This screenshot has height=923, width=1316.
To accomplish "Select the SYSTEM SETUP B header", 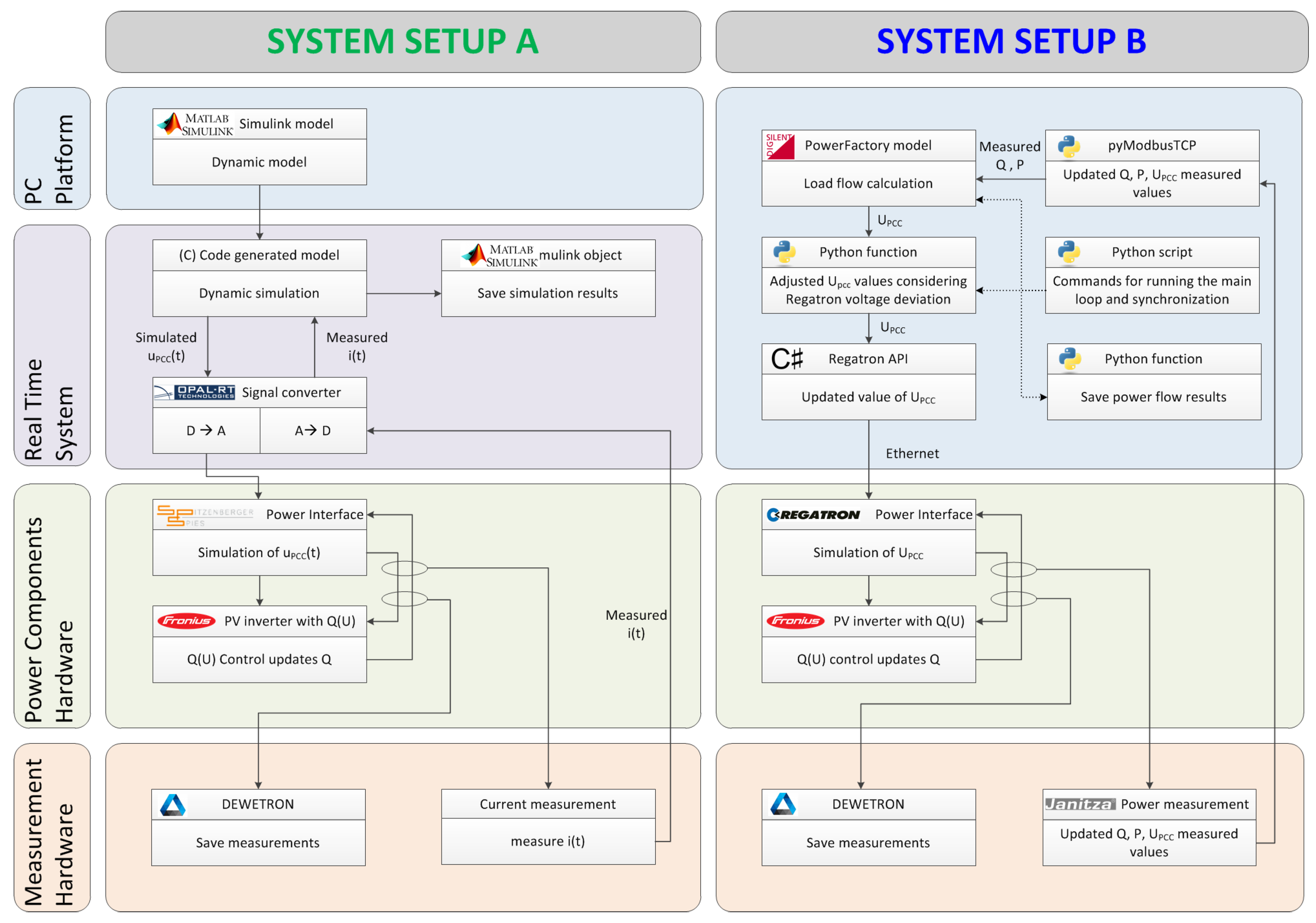I will pos(1011,42).
